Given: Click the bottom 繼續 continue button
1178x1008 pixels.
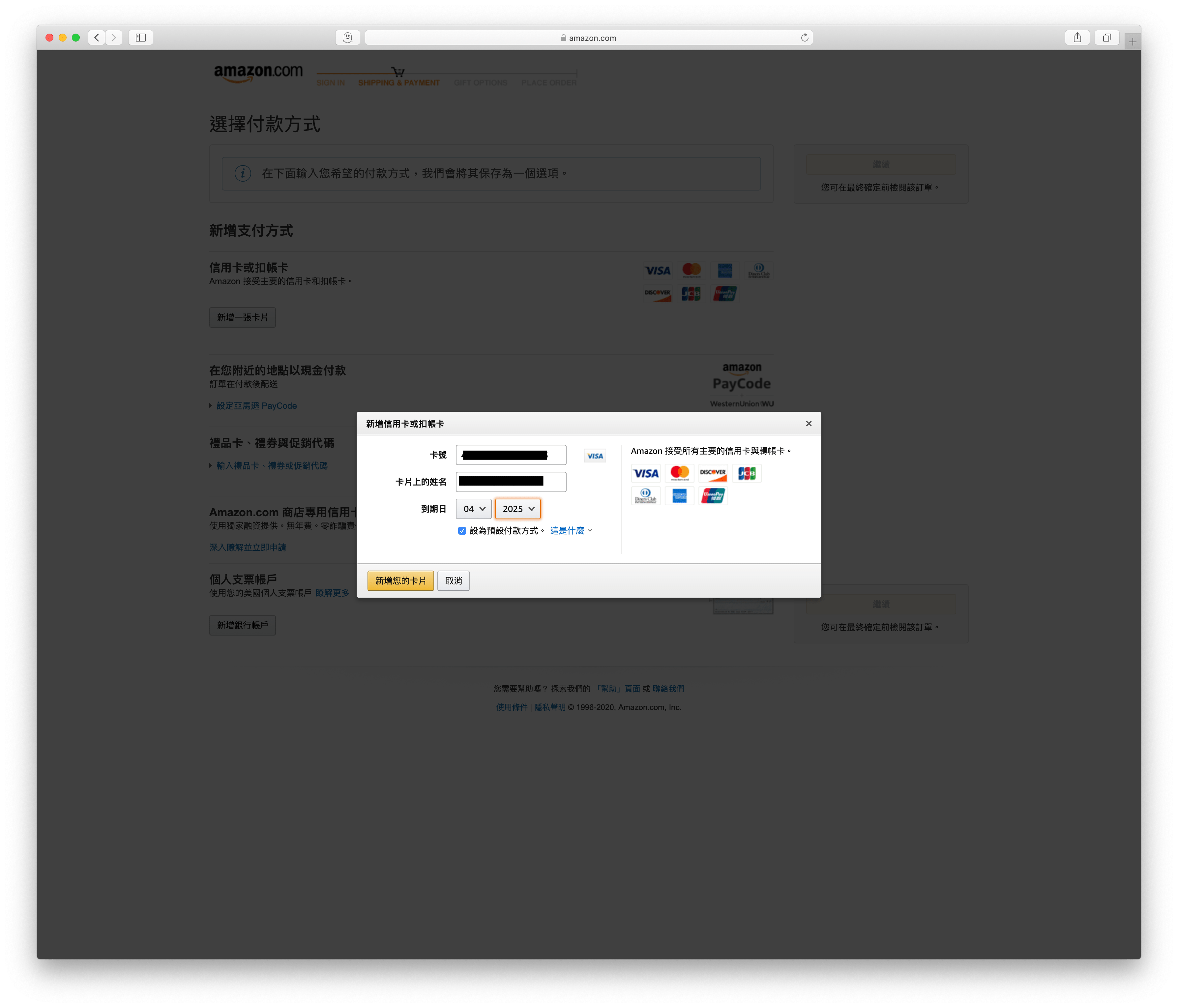Looking at the screenshot, I should tap(881, 604).
